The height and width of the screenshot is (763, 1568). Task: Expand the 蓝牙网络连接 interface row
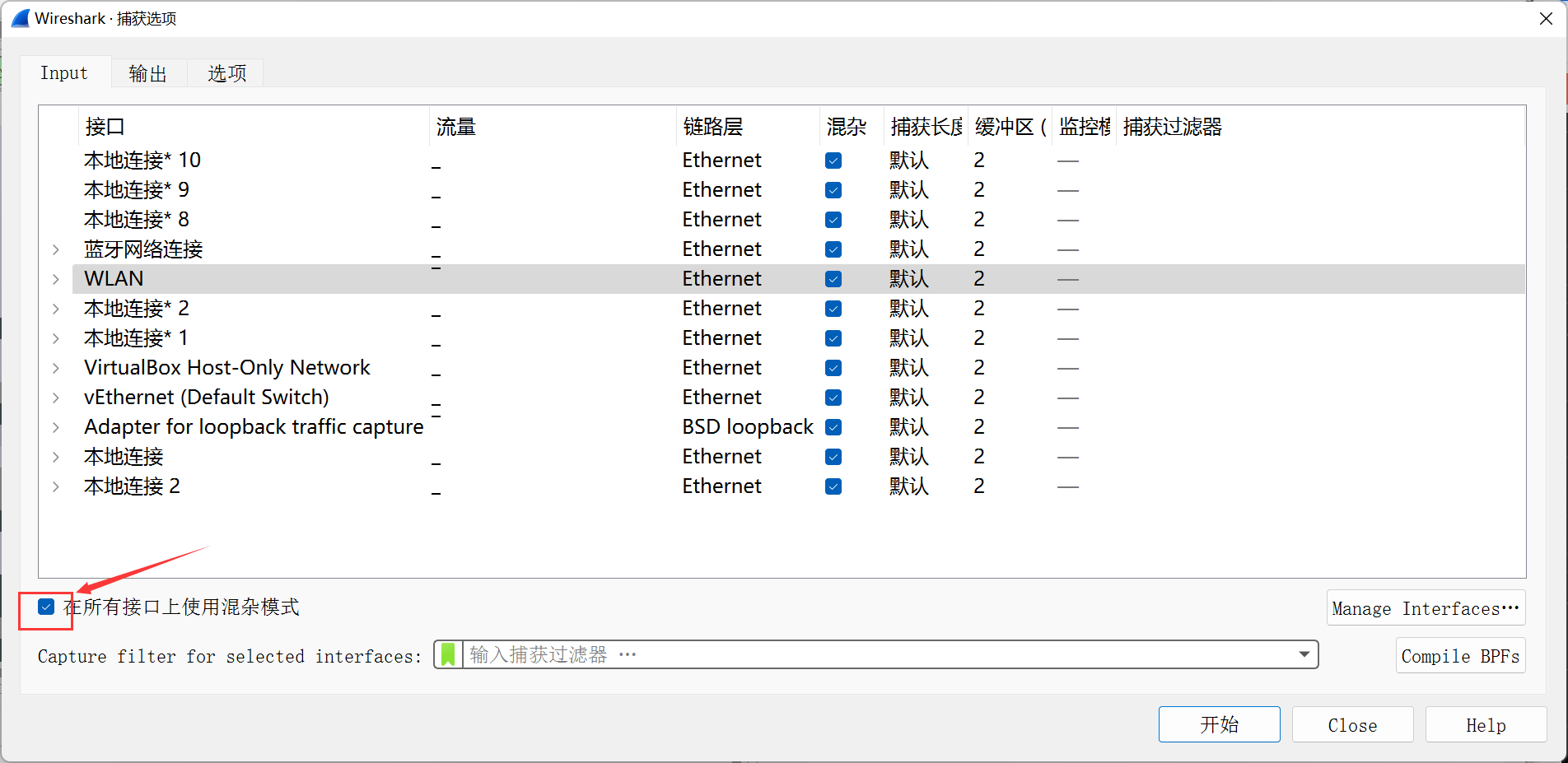point(56,249)
